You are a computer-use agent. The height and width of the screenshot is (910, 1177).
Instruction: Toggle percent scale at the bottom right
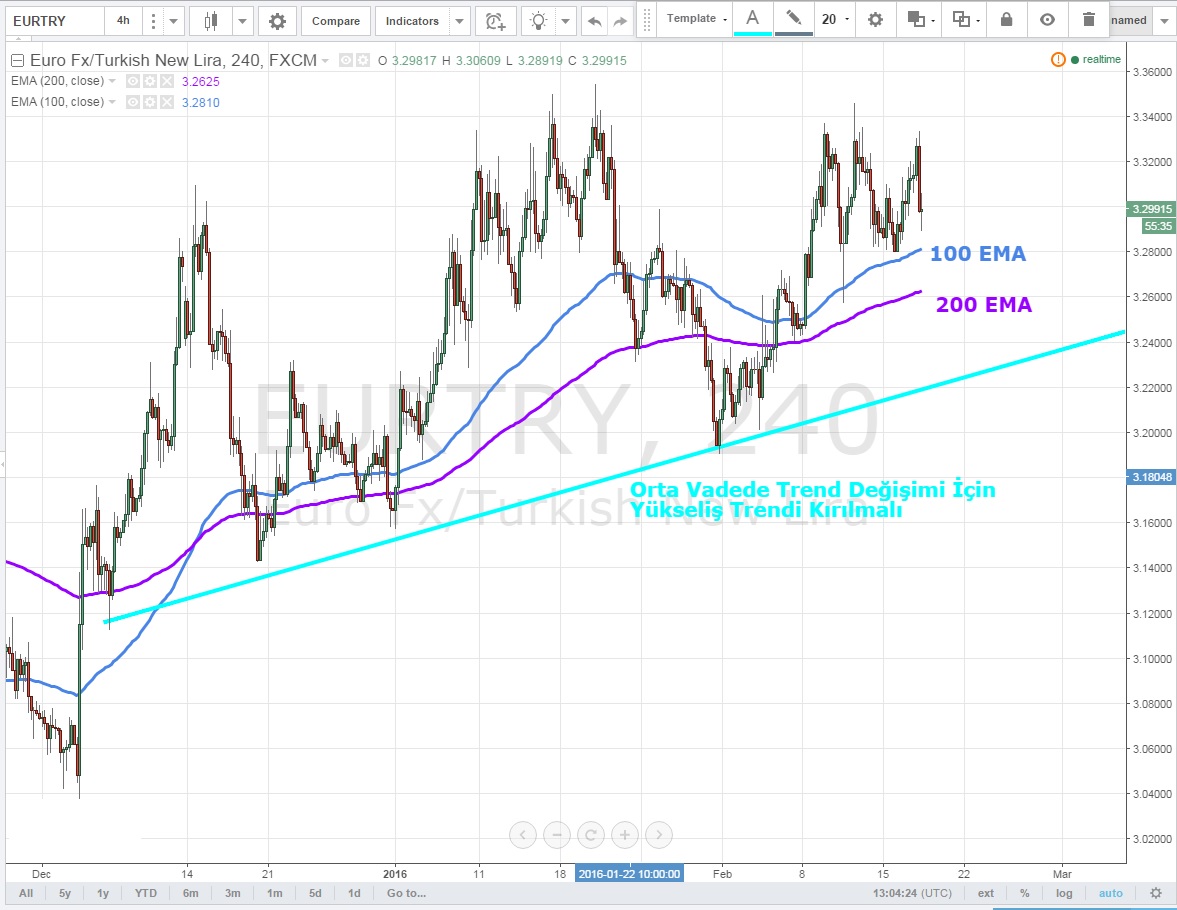[1025, 893]
